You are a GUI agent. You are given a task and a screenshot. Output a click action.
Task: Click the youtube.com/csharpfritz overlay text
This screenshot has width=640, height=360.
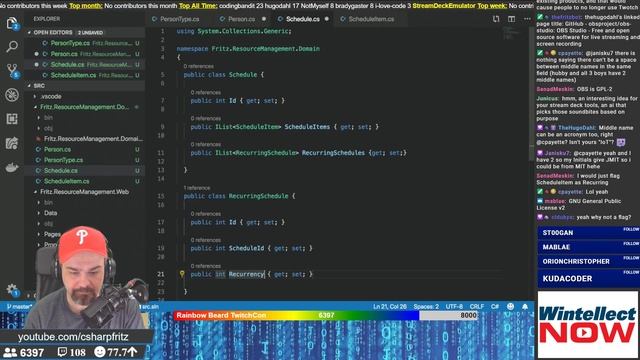73,337
